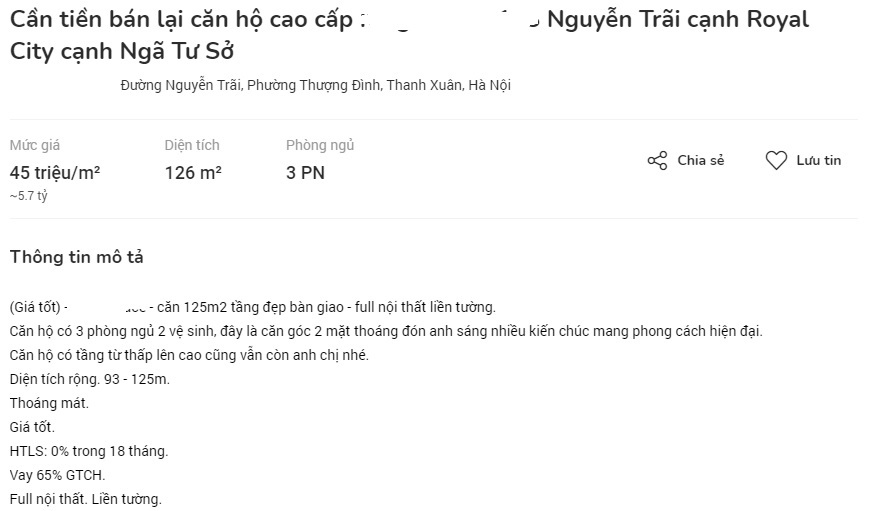The height and width of the screenshot is (511, 885).
Task: Open the Đường Nguyễn Trãi address line
Action: 315,86
